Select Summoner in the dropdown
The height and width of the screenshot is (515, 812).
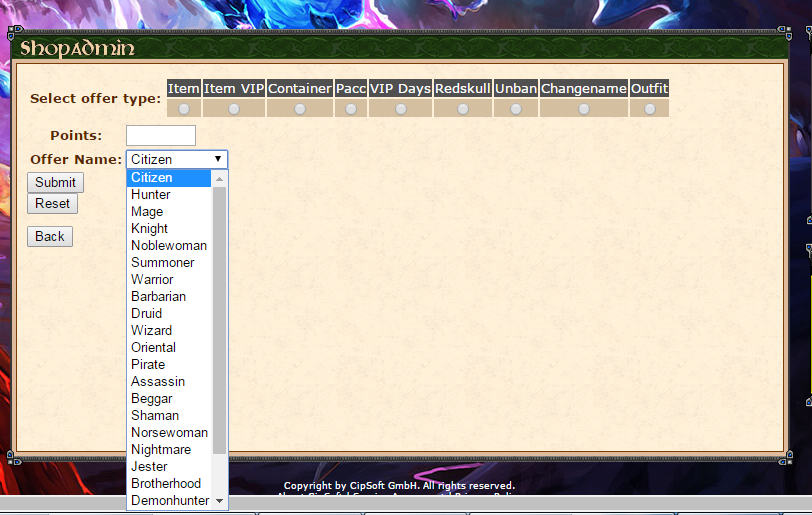point(169,263)
